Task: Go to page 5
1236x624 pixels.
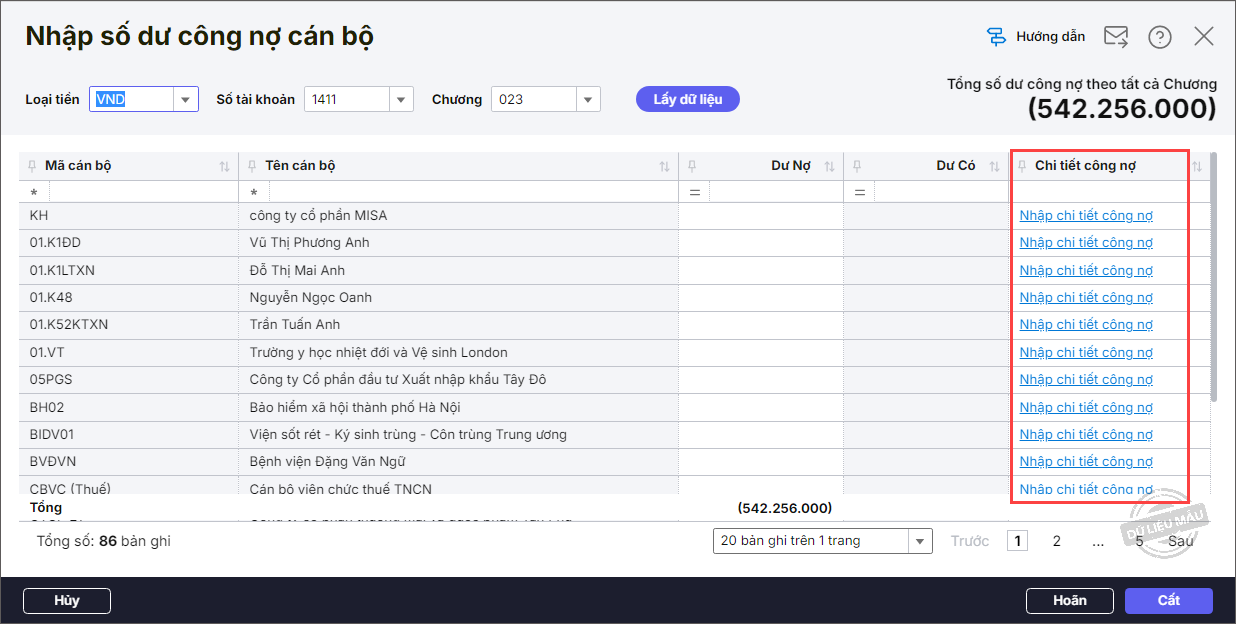Action: tap(1139, 541)
